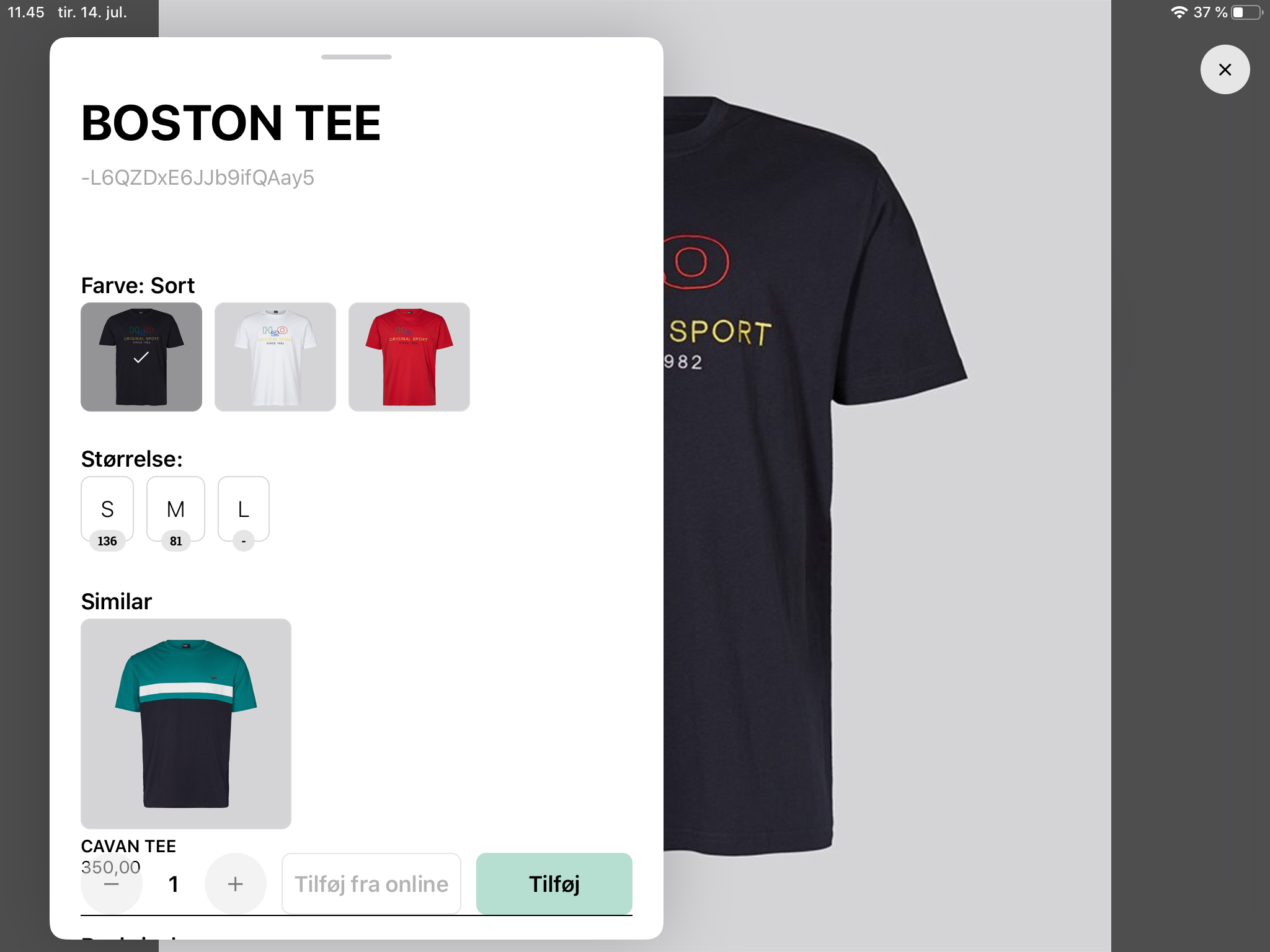Select the black Boston Tee color

[141, 357]
